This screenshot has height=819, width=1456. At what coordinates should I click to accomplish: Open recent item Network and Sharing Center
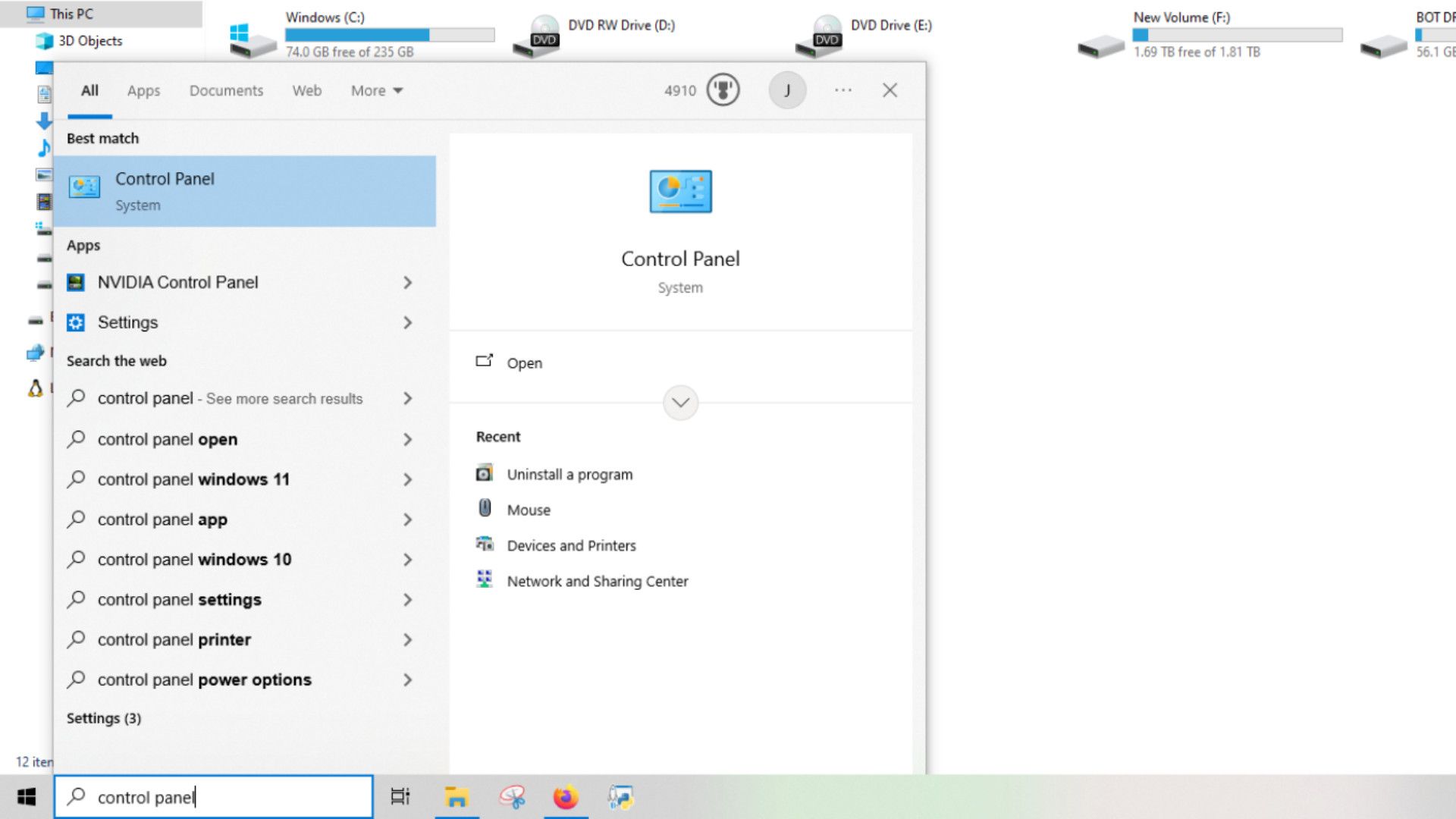tap(598, 581)
